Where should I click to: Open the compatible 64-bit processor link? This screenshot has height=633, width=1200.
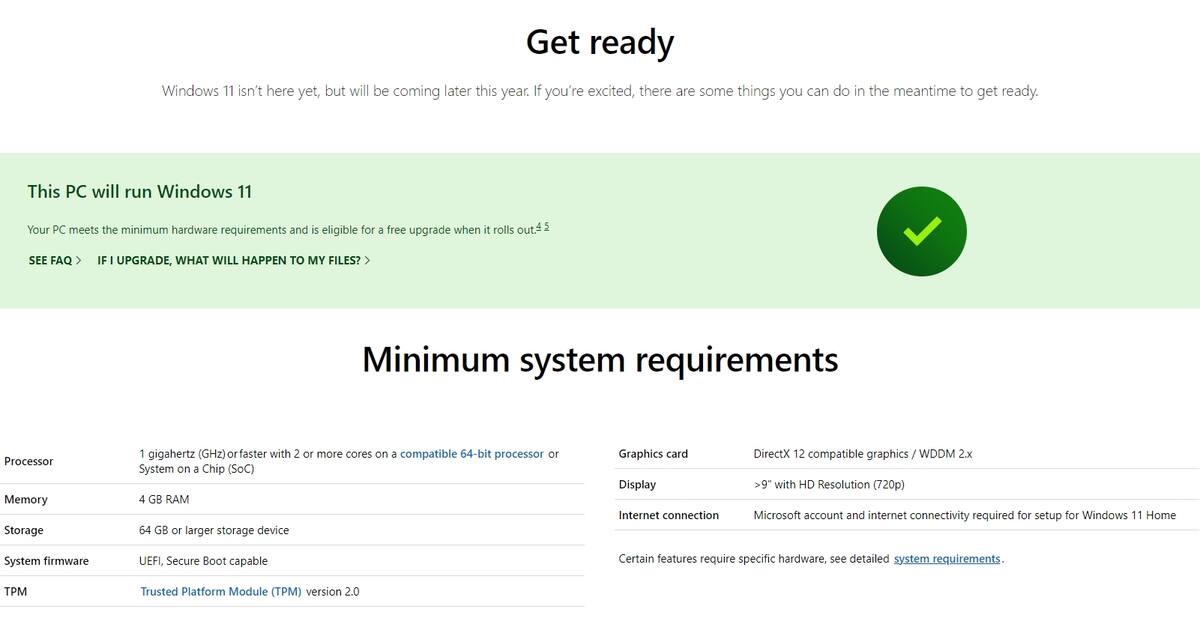point(472,454)
